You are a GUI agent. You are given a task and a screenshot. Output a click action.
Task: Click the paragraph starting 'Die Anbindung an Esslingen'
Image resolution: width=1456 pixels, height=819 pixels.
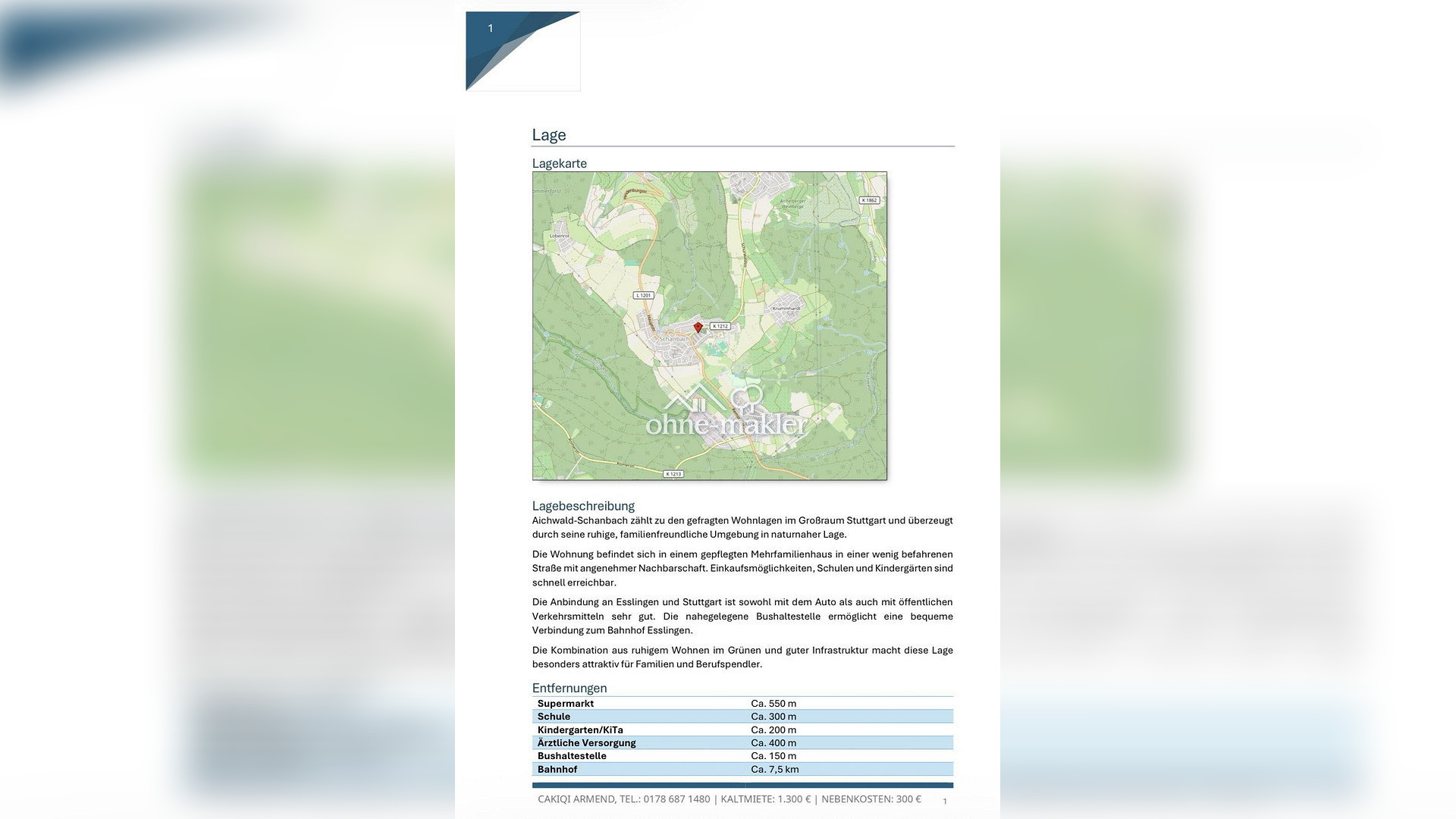point(742,616)
